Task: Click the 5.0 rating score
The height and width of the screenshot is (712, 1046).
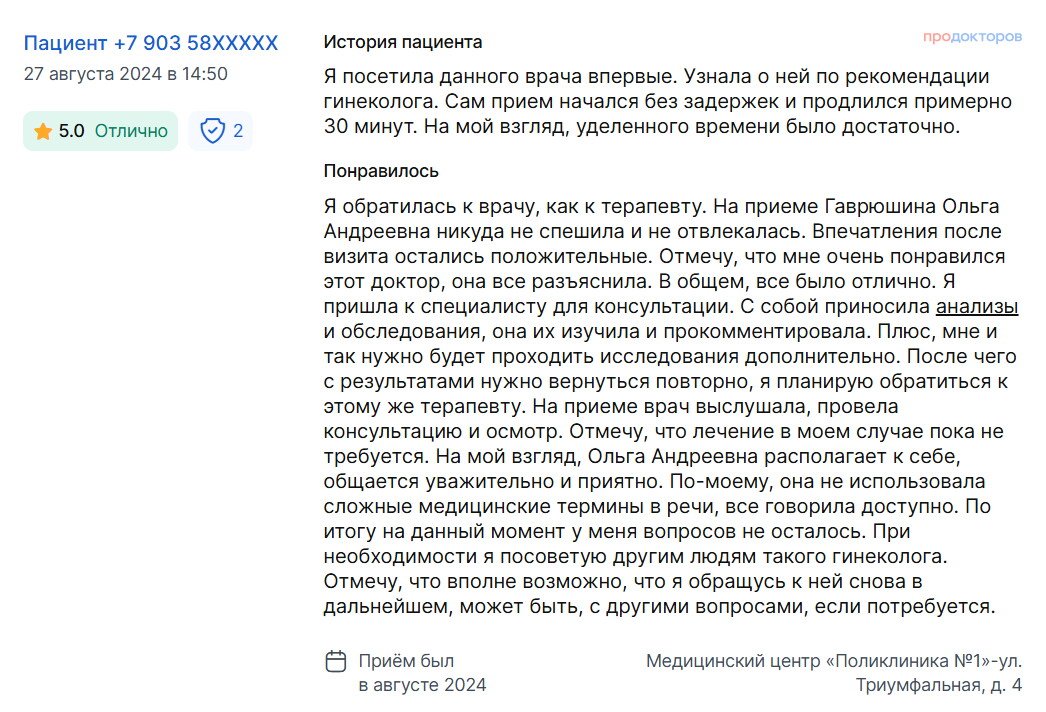Action: click(x=72, y=131)
